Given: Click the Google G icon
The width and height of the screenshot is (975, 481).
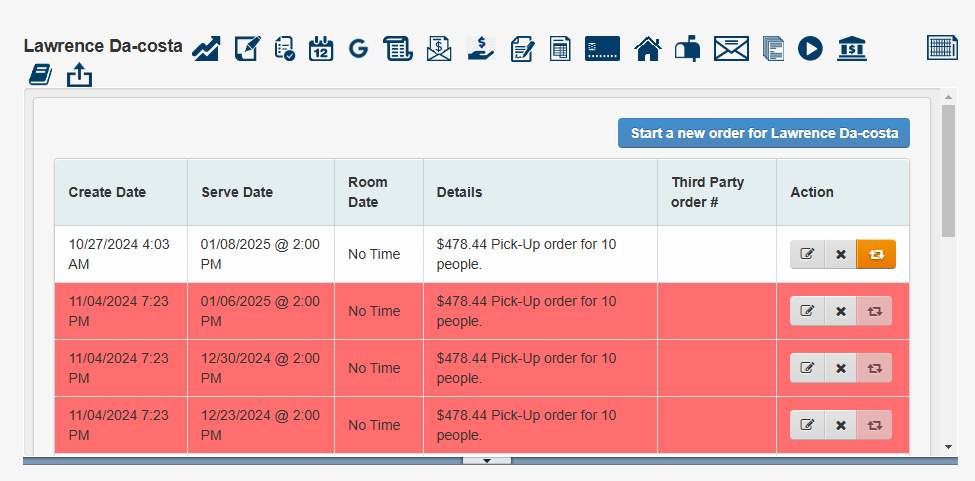Looking at the screenshot, I should 358,48.
